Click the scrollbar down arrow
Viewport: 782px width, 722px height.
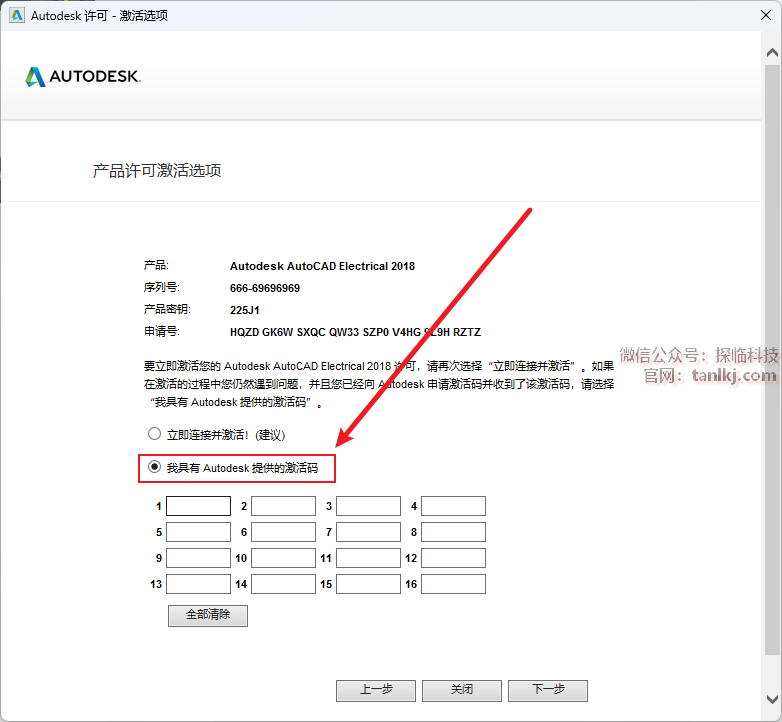(772, 699)
